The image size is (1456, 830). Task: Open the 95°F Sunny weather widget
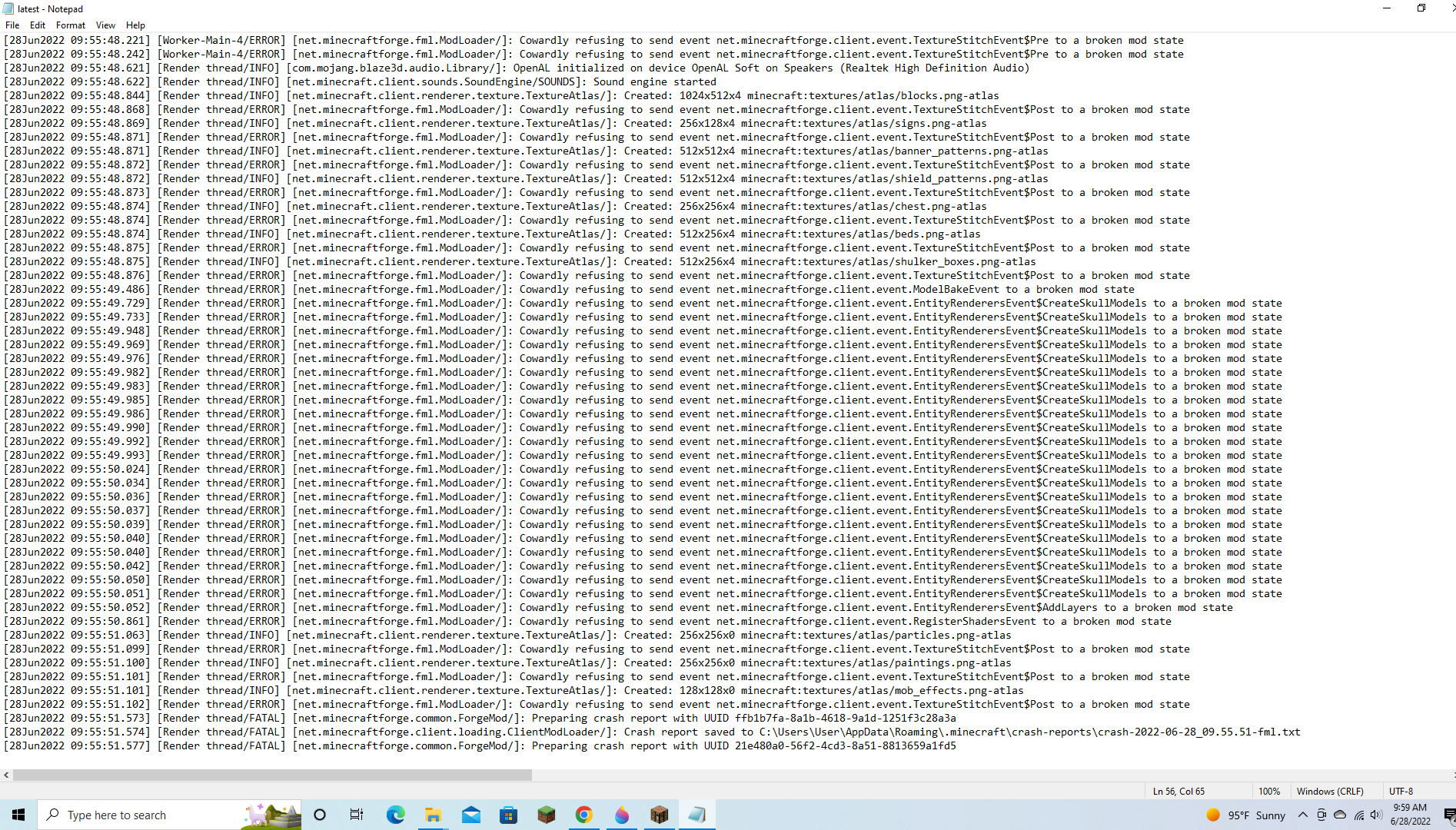click(x=1245, y=815)
